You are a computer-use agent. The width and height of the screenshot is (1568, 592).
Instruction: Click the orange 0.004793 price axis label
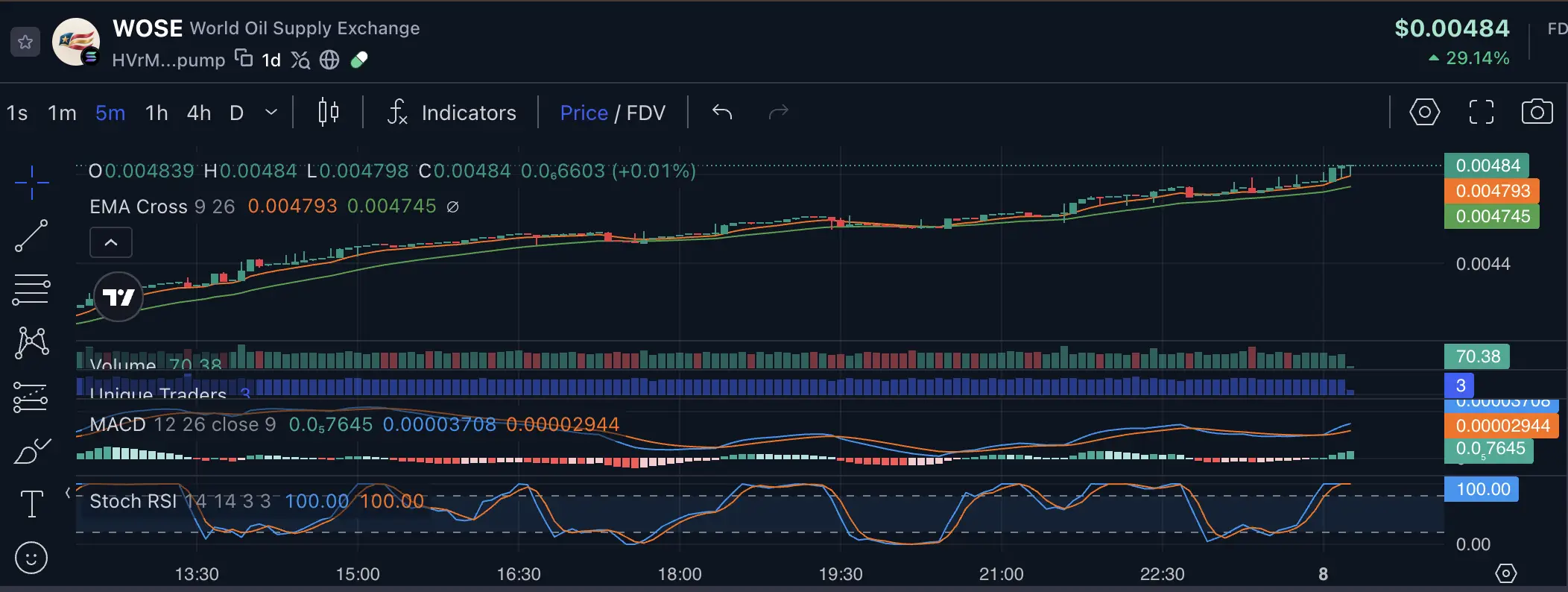click(x=1492, y=191)
